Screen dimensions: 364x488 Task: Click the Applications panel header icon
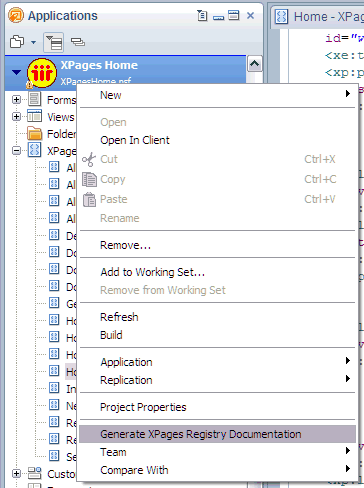(16, 15)
